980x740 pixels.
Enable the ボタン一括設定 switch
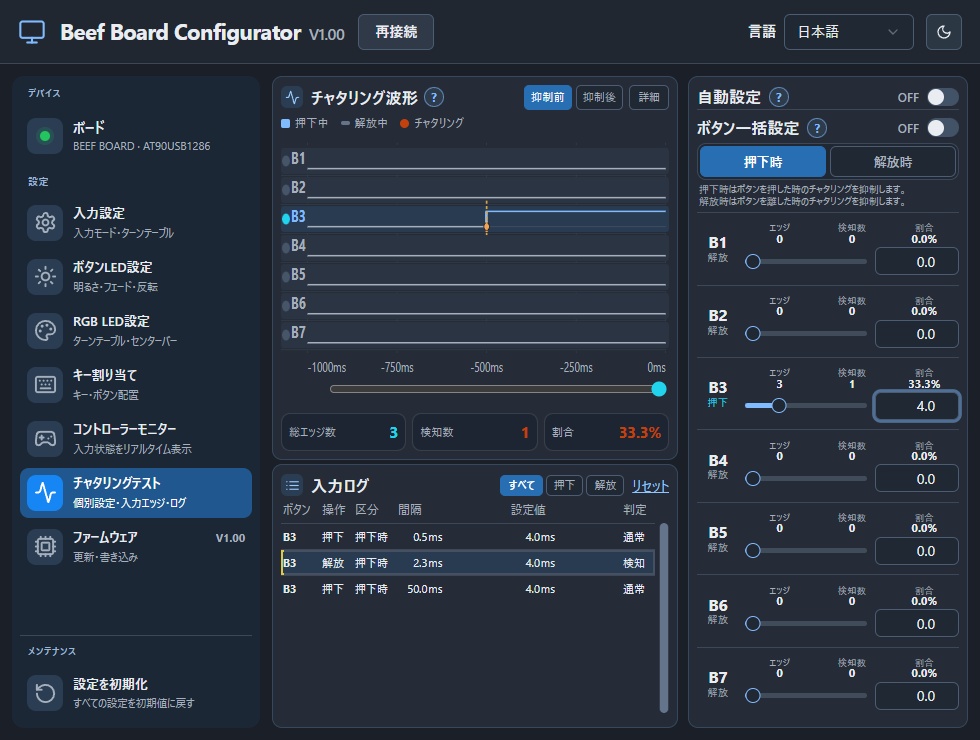click(x=942, y=128)
